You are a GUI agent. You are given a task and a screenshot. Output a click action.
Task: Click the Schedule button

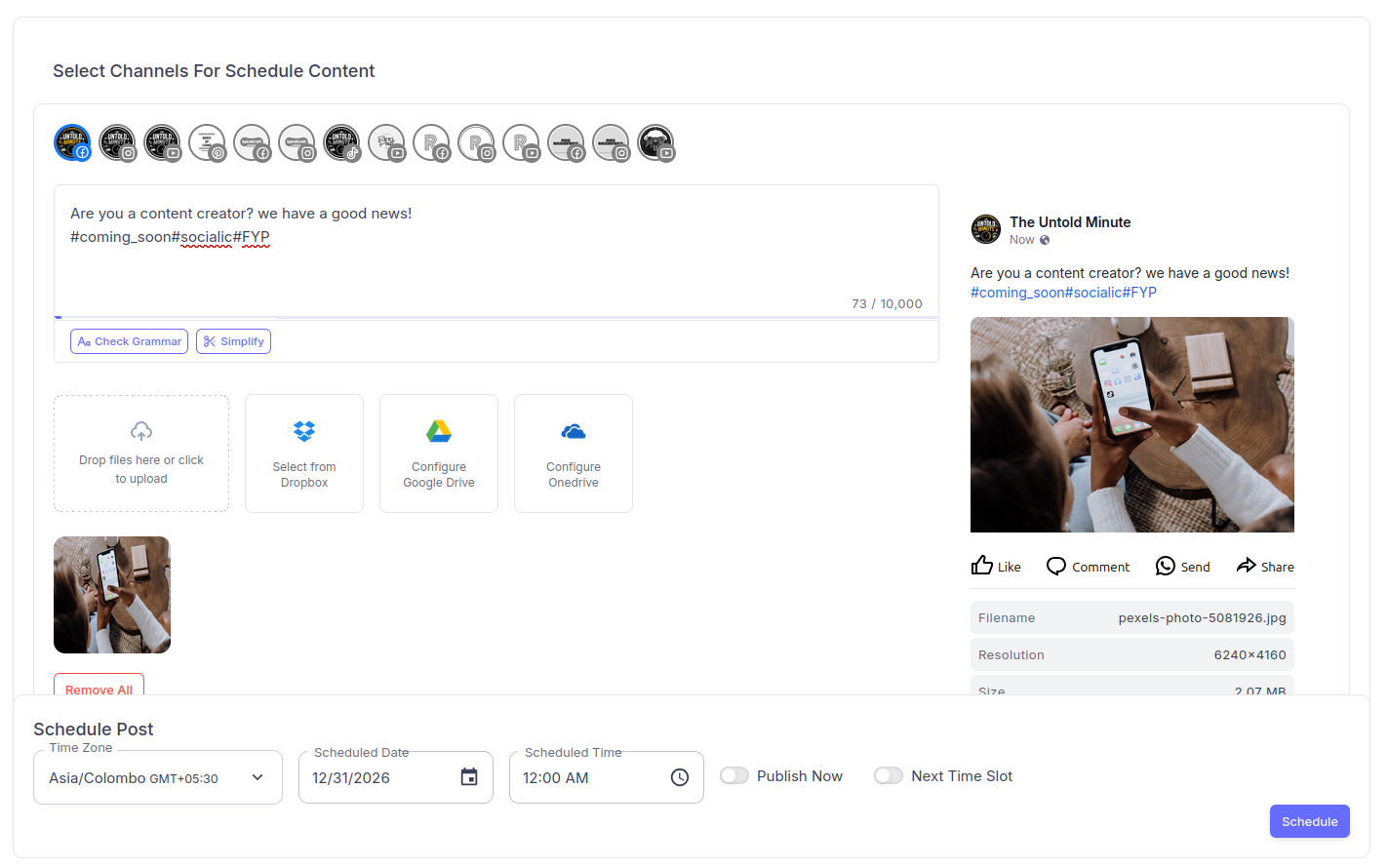point(1310,821)
